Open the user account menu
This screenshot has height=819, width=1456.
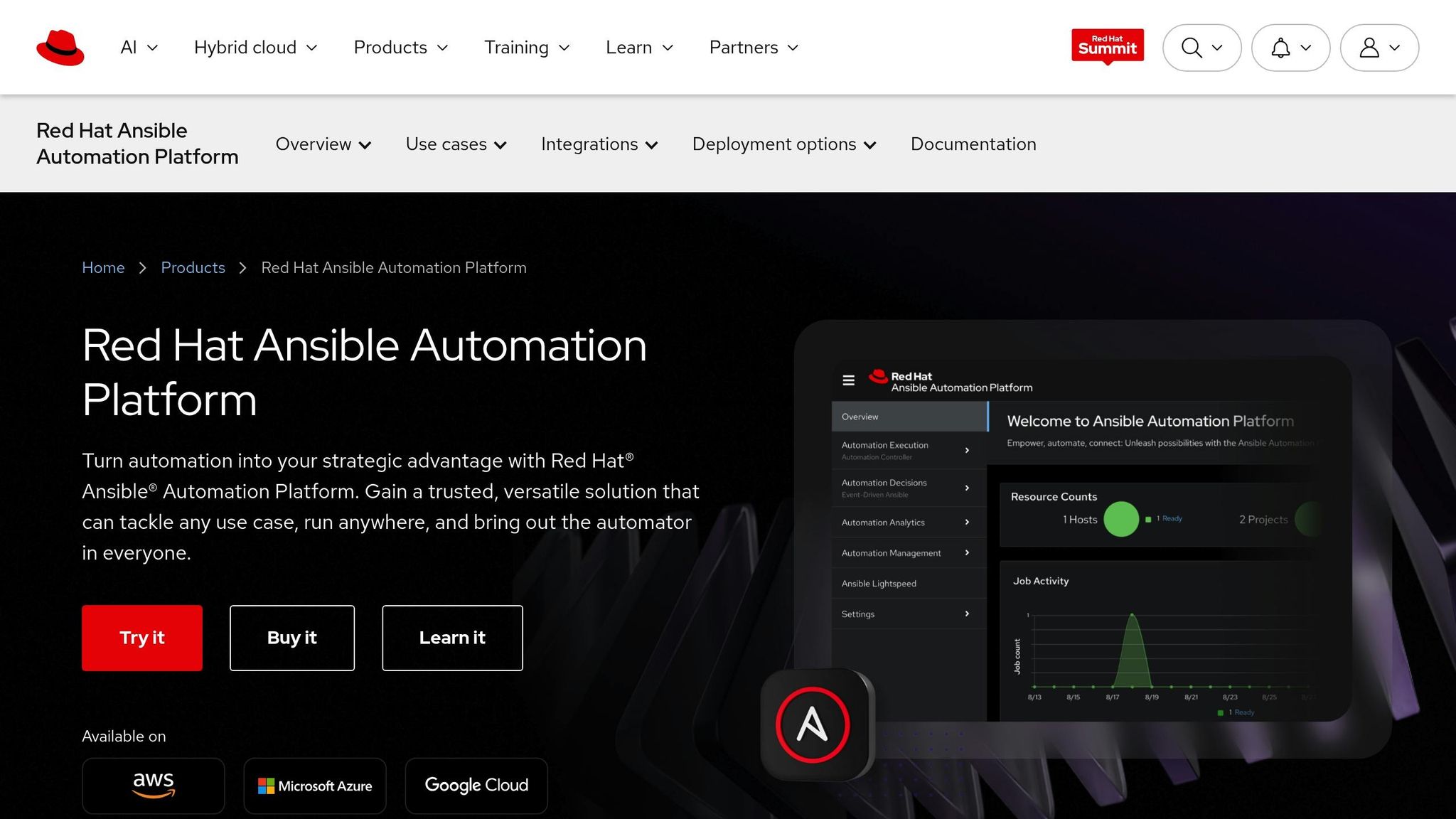pos(1379,48)
